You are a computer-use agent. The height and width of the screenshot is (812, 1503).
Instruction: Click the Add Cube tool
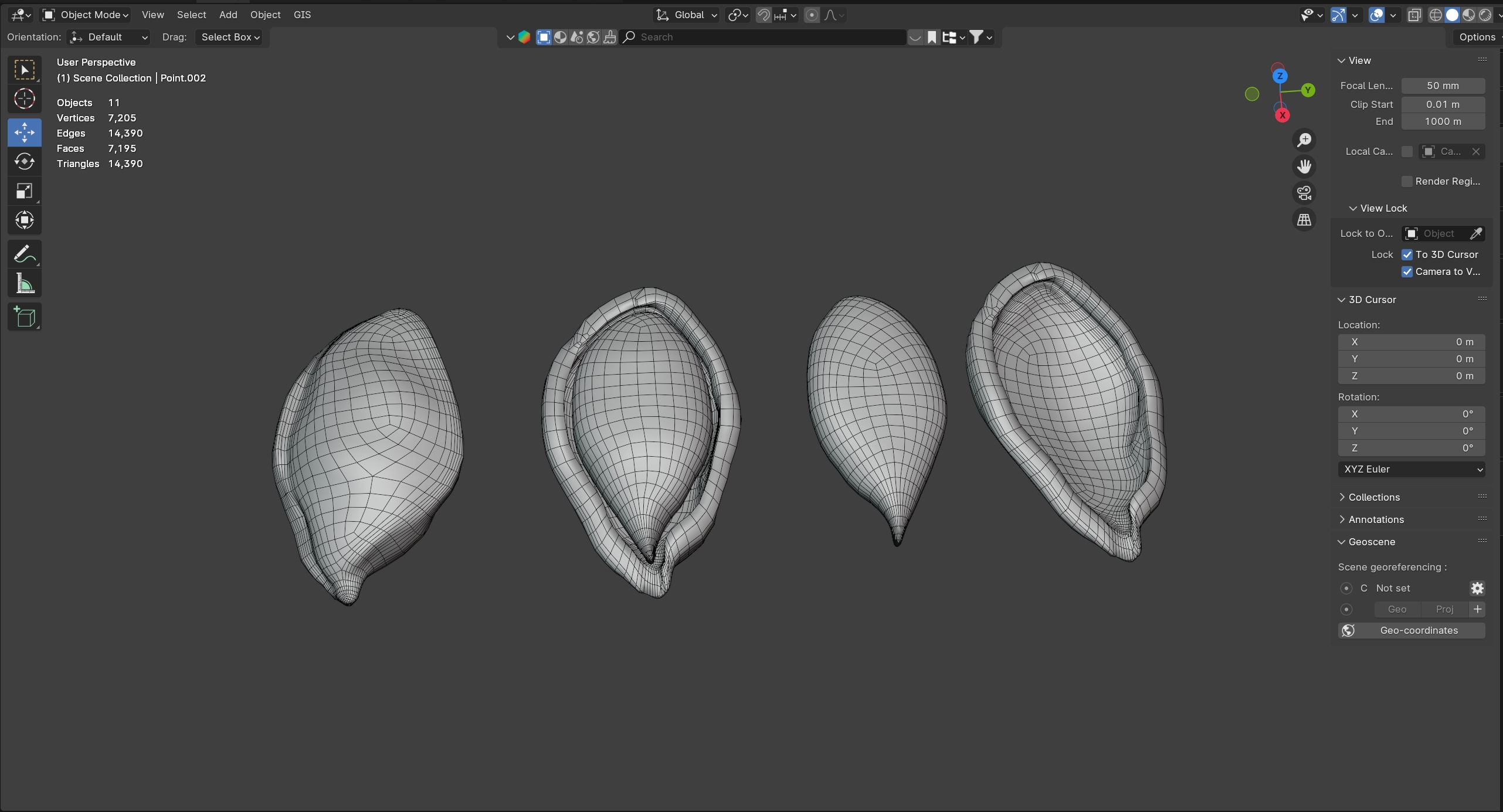tap(24, 317)
